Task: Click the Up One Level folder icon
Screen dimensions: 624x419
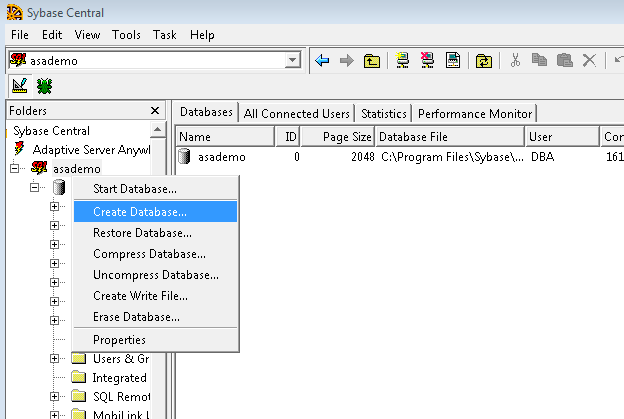Action: click(372, 60)
